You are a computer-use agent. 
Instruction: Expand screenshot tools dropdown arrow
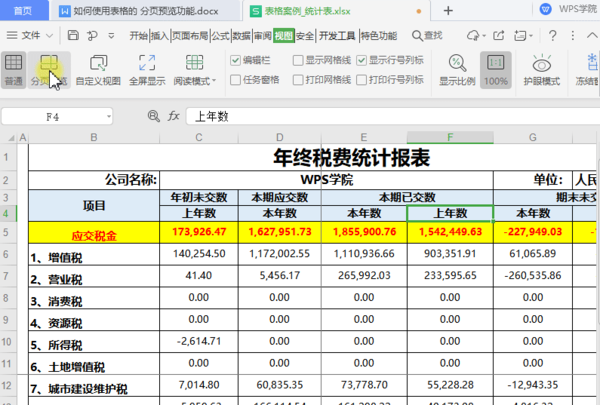click(531, 36)
